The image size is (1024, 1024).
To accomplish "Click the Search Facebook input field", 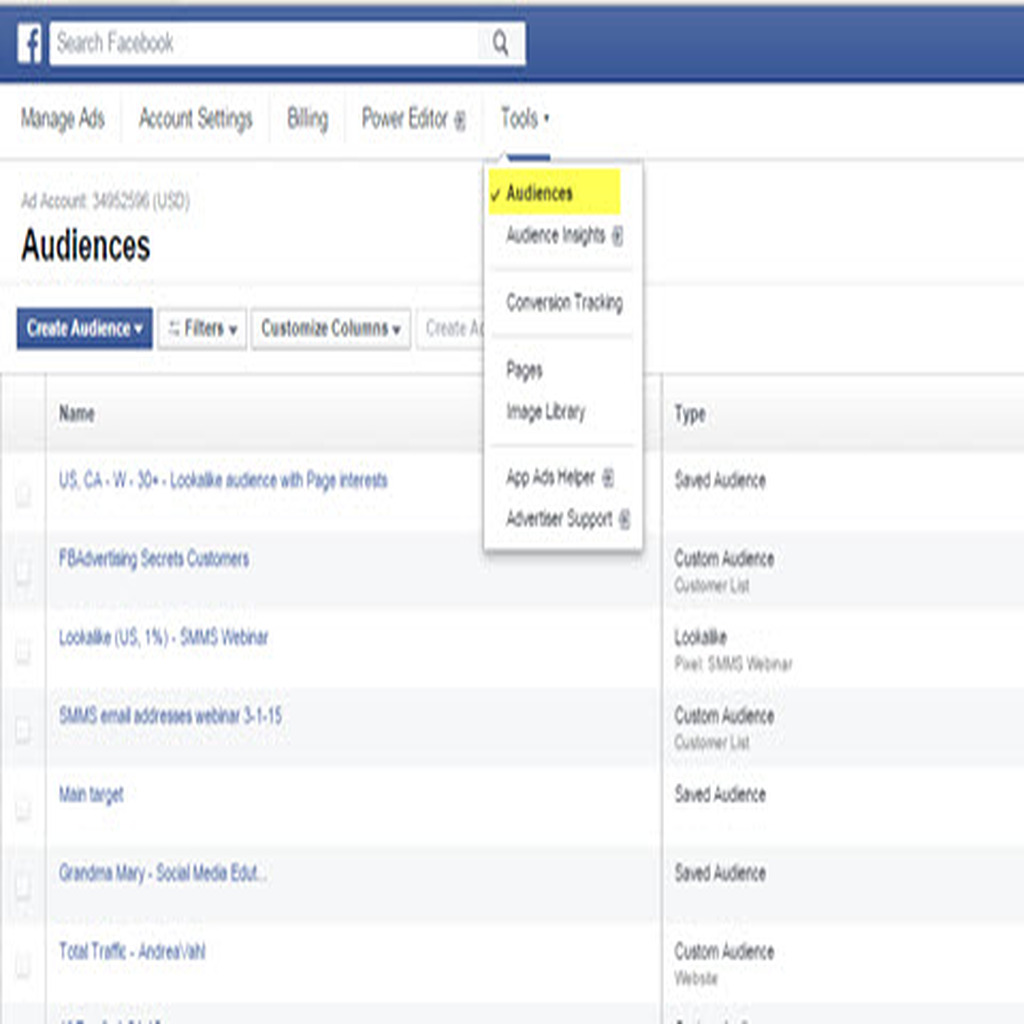I will [x=287, y=43].
